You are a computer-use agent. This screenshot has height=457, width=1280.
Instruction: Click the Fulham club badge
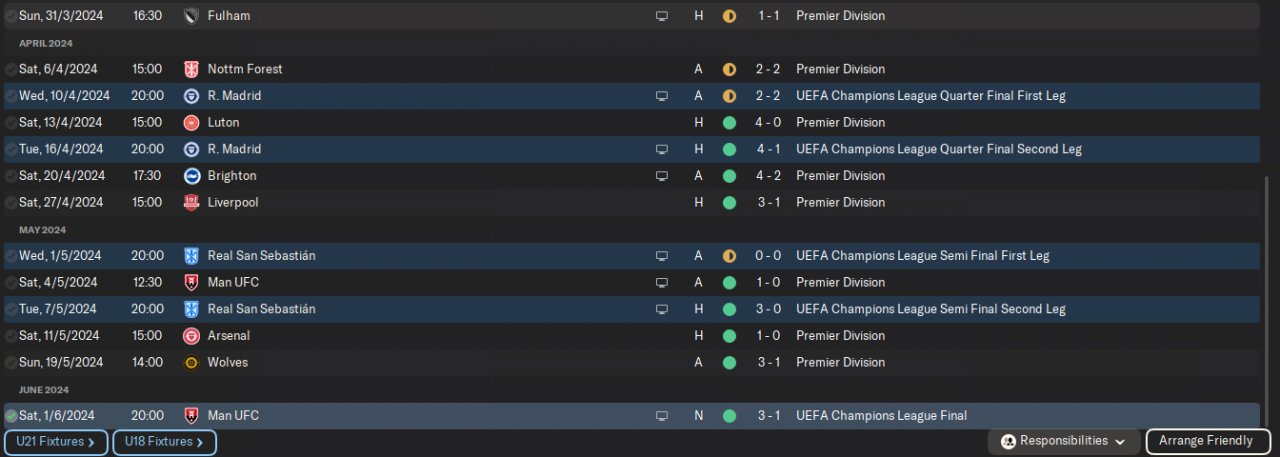pyautogui.click(x=191, y=16)
